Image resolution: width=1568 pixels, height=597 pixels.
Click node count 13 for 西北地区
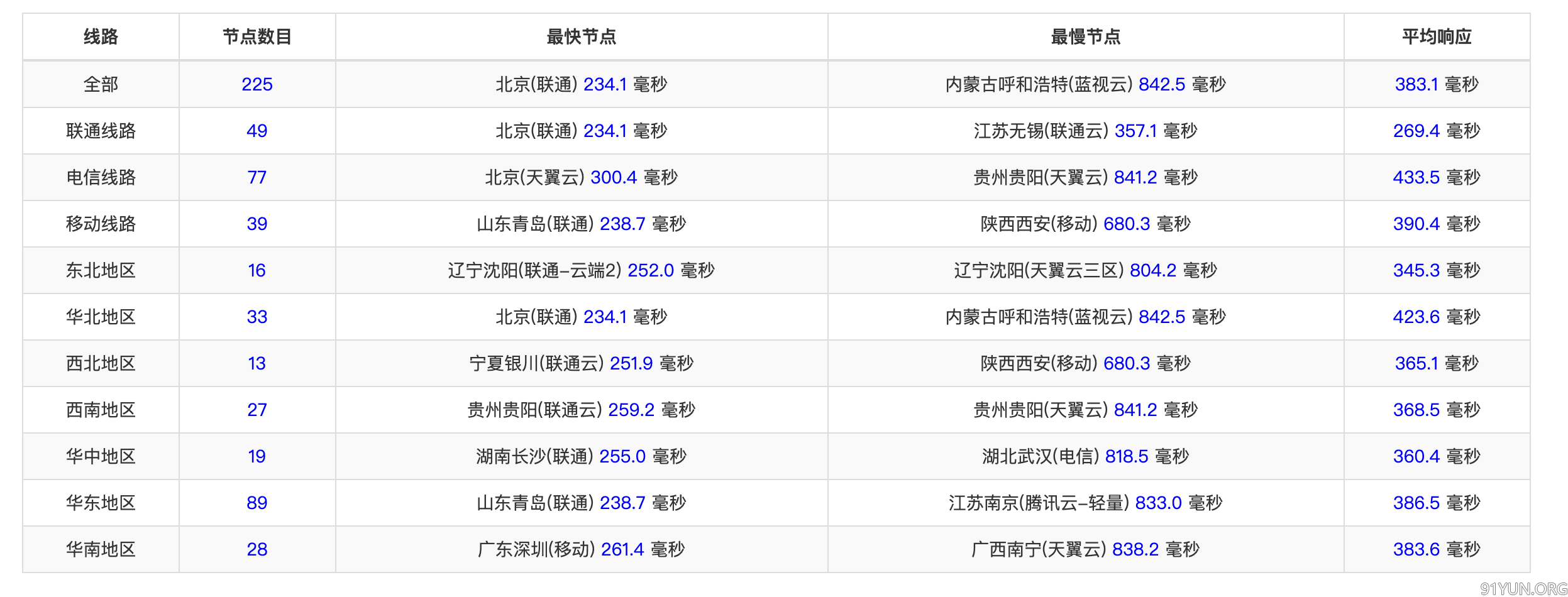(x=257, y=363)
